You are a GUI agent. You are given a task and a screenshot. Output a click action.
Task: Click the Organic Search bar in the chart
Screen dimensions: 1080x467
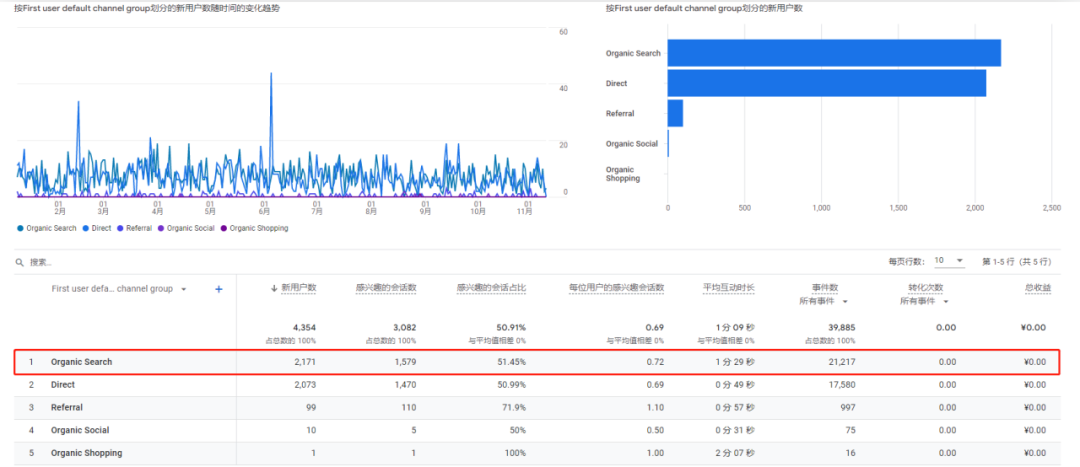833,53
